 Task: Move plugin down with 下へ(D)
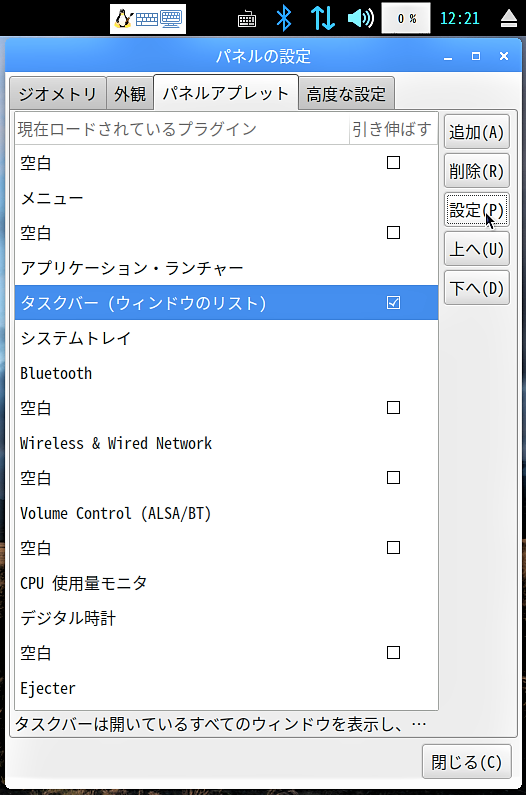pos(477,288)
